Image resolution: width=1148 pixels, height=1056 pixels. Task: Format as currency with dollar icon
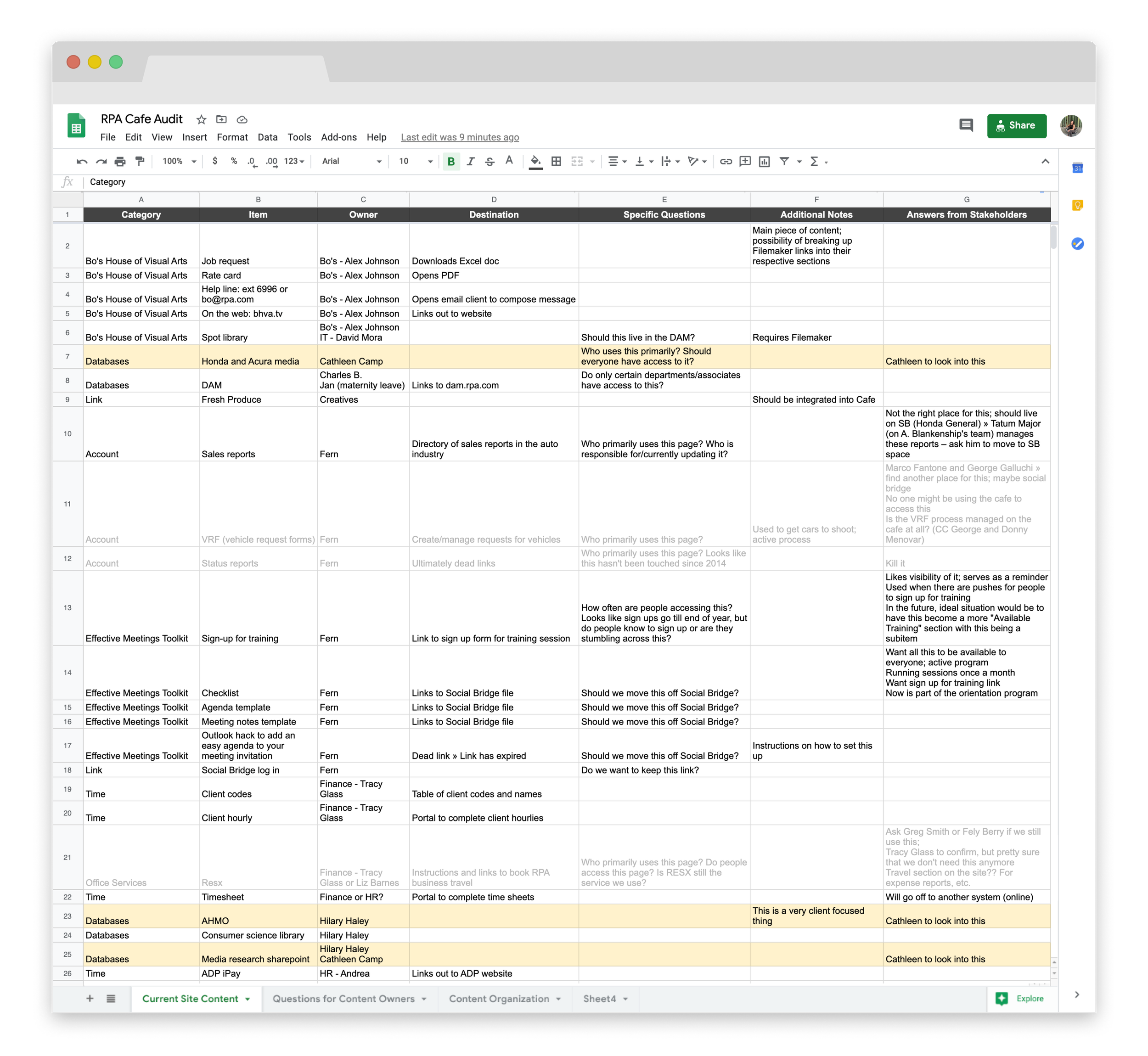click(215, 161)
